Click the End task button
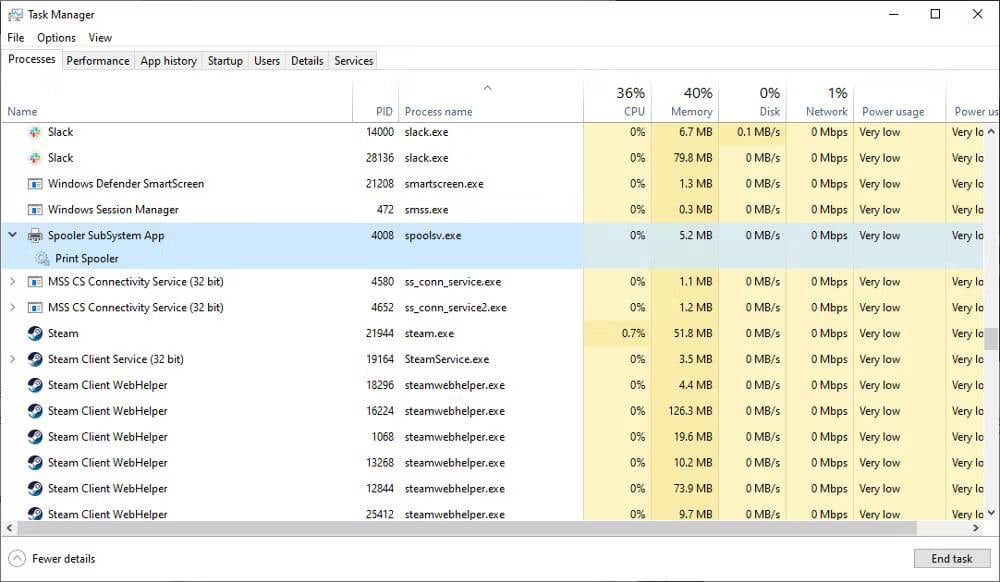Viewport: 1000px width, 582px height. (x=951, y=558)
